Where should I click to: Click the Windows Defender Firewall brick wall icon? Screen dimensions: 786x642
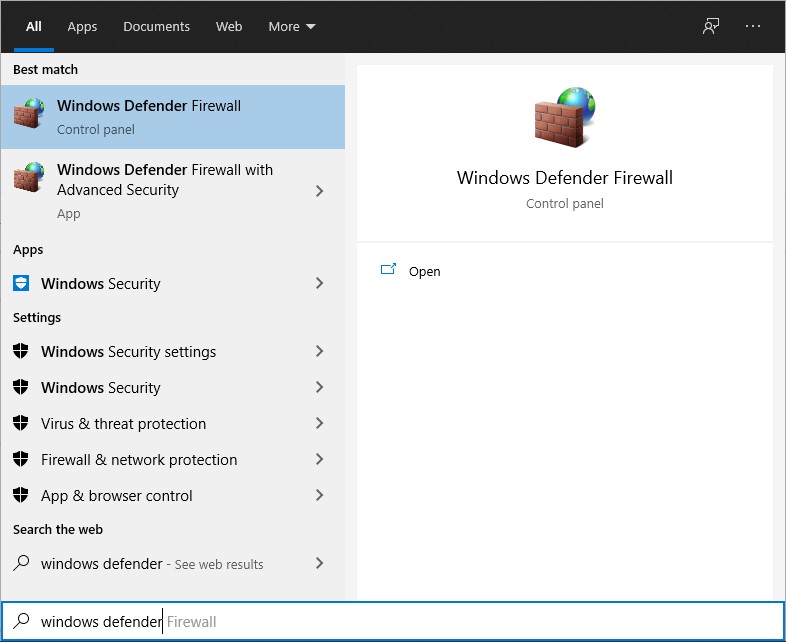(x=29, y=113)
